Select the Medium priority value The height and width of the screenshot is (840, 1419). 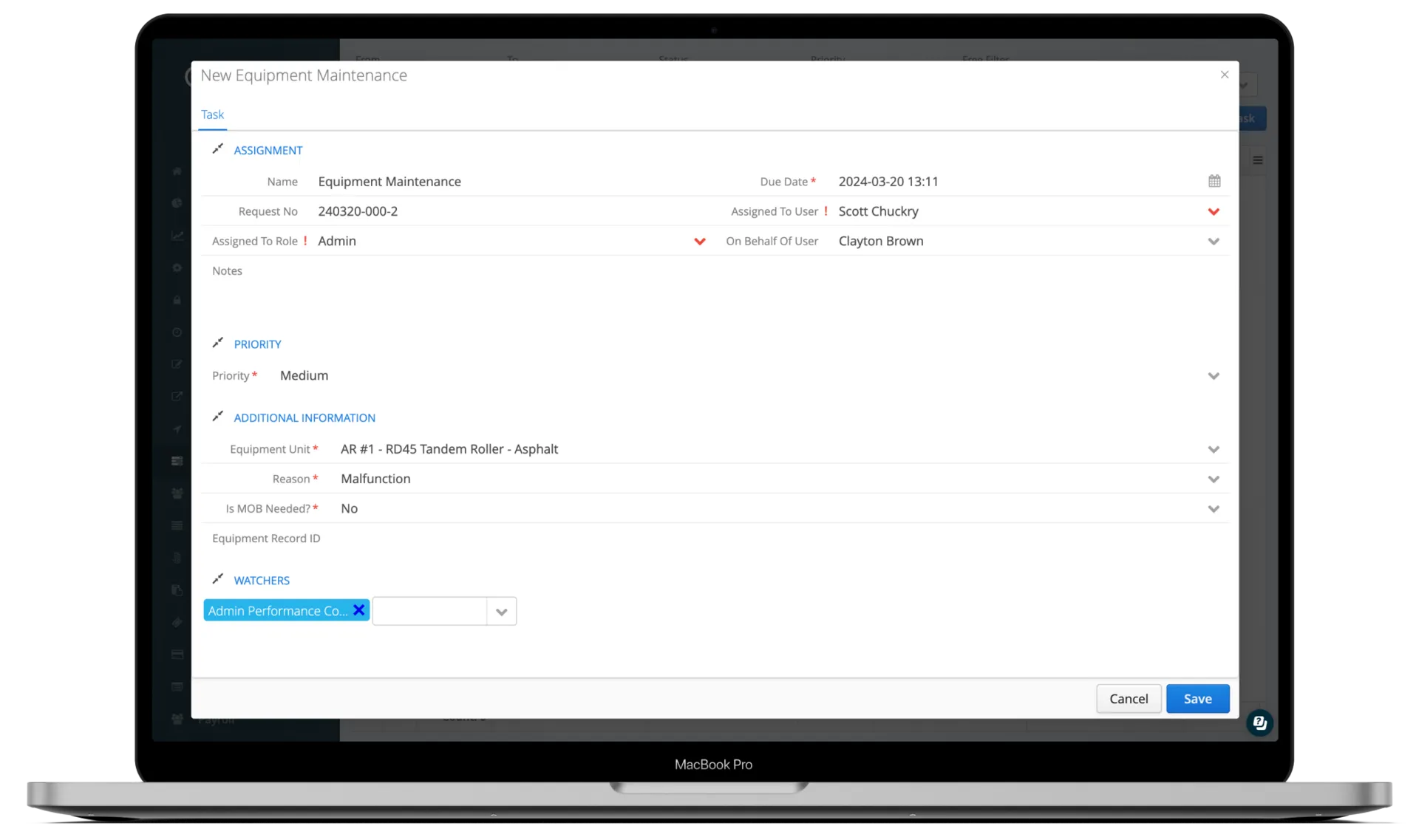(304, 375)
